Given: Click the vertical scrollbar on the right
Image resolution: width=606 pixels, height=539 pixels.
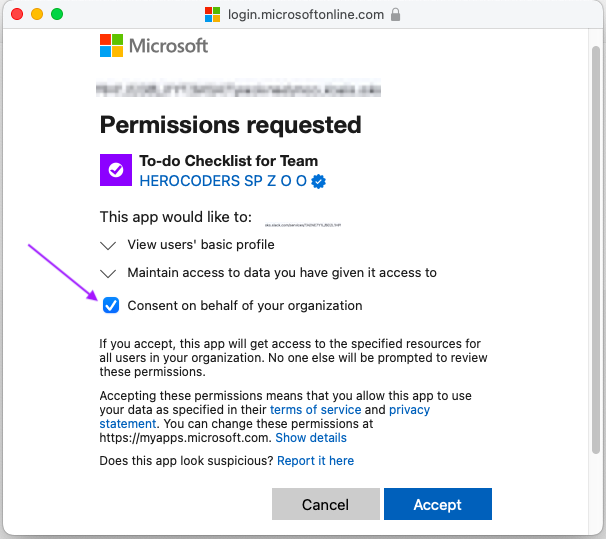Looking at the screenshot, I should pos(598,250).
